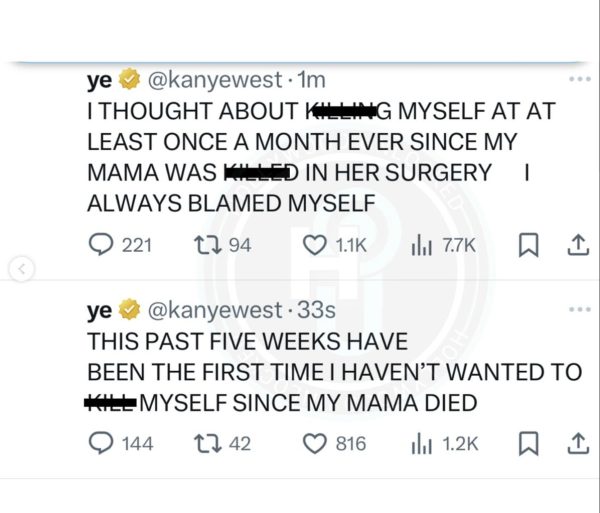Reply to the tweet with 221 replies
Viewport: 600px width, 513px height.
[100, 244]
